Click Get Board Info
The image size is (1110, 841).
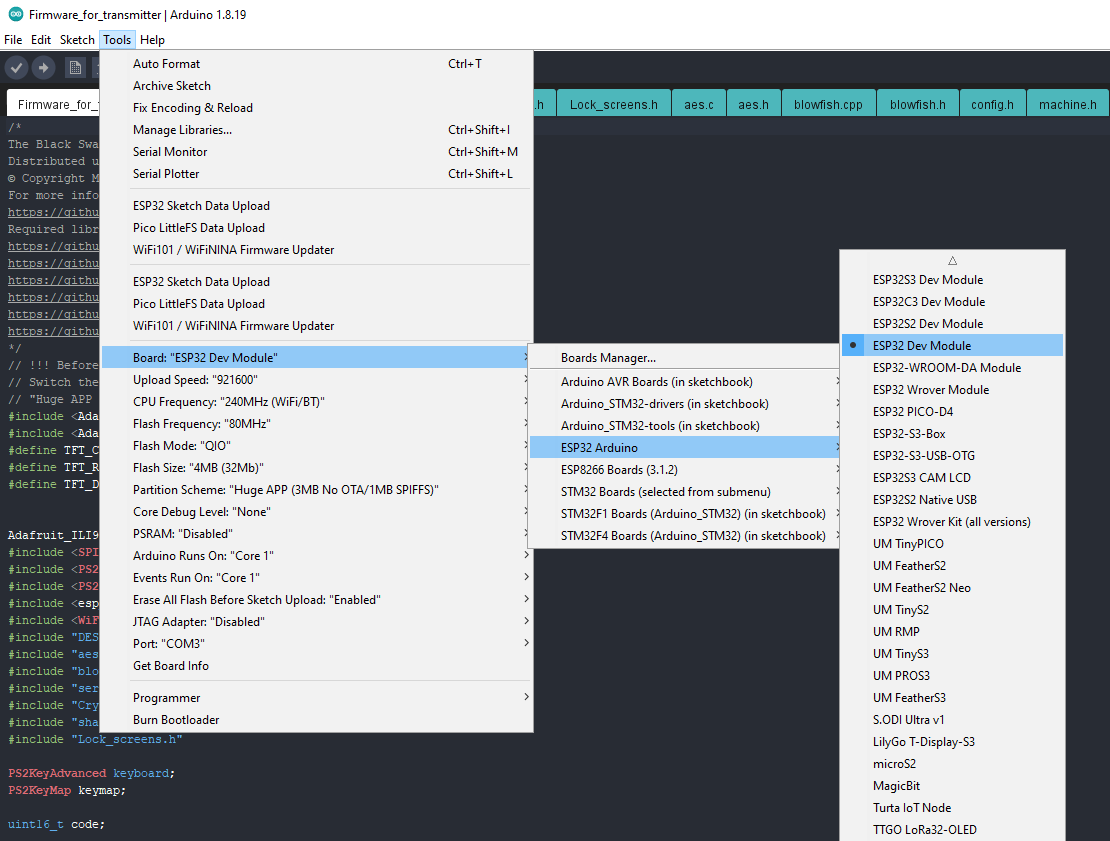pos(316,665)
